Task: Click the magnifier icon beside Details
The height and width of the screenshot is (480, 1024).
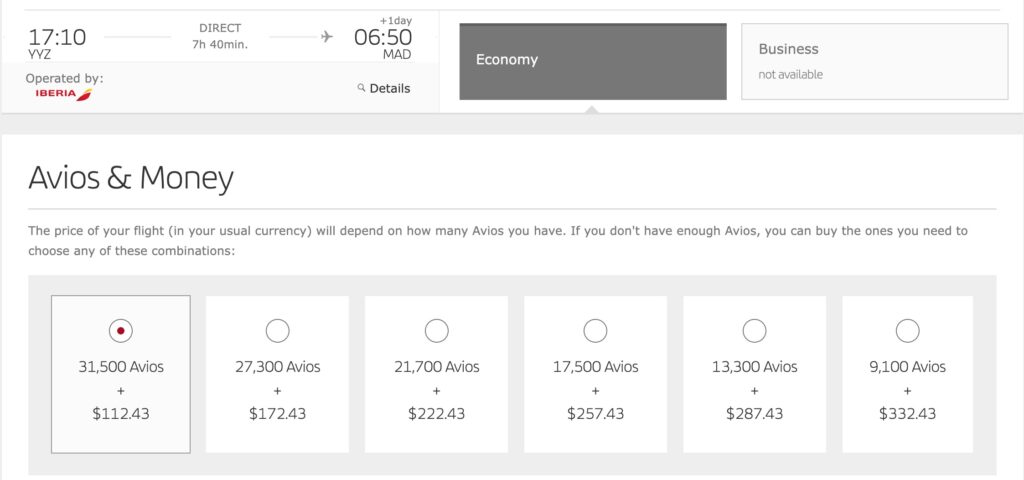Action: click(x=361, y=88)
